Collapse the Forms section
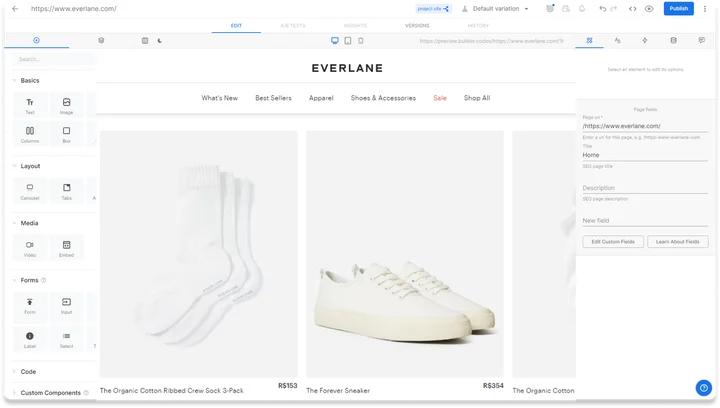Image resolution: width=720 pixels, height=408 pixels. (29, 280)
